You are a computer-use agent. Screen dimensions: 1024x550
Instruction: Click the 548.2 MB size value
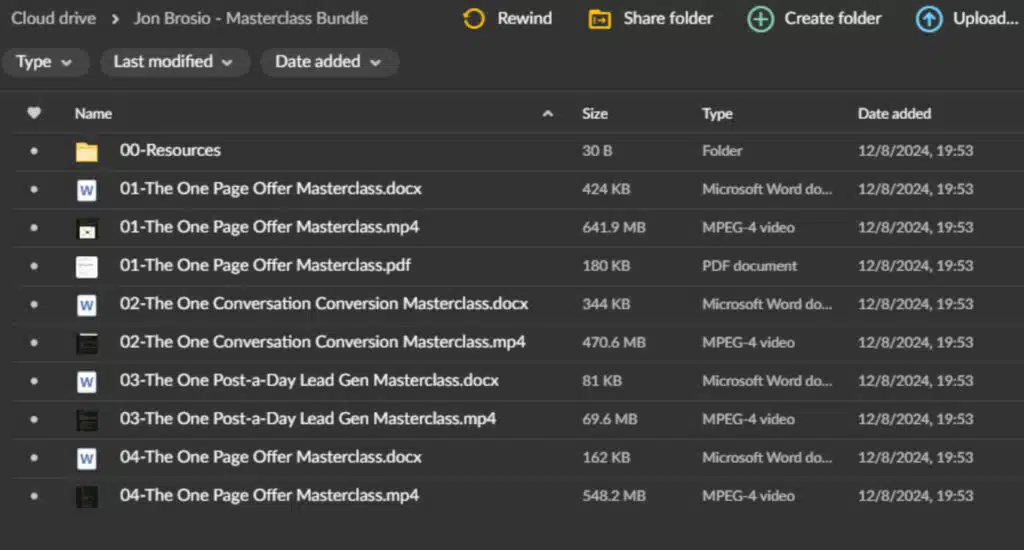point(614,496)
